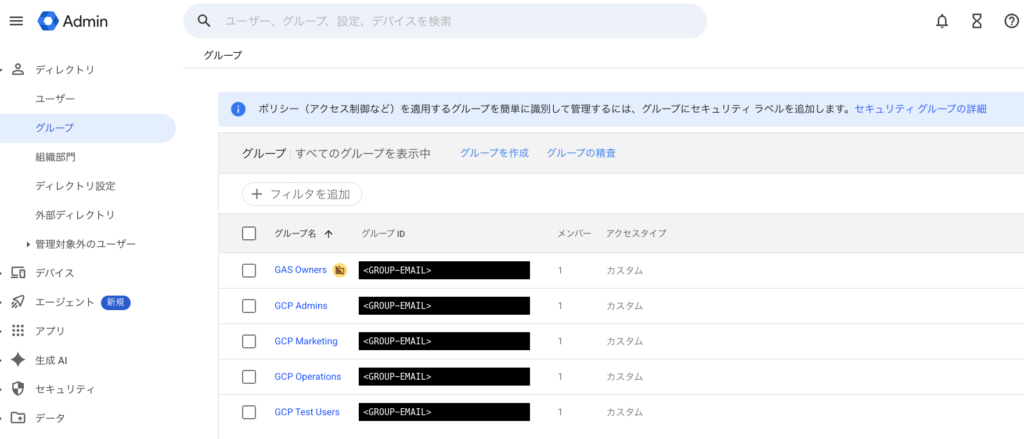Click the search magnifier icon

click(204, 21)
